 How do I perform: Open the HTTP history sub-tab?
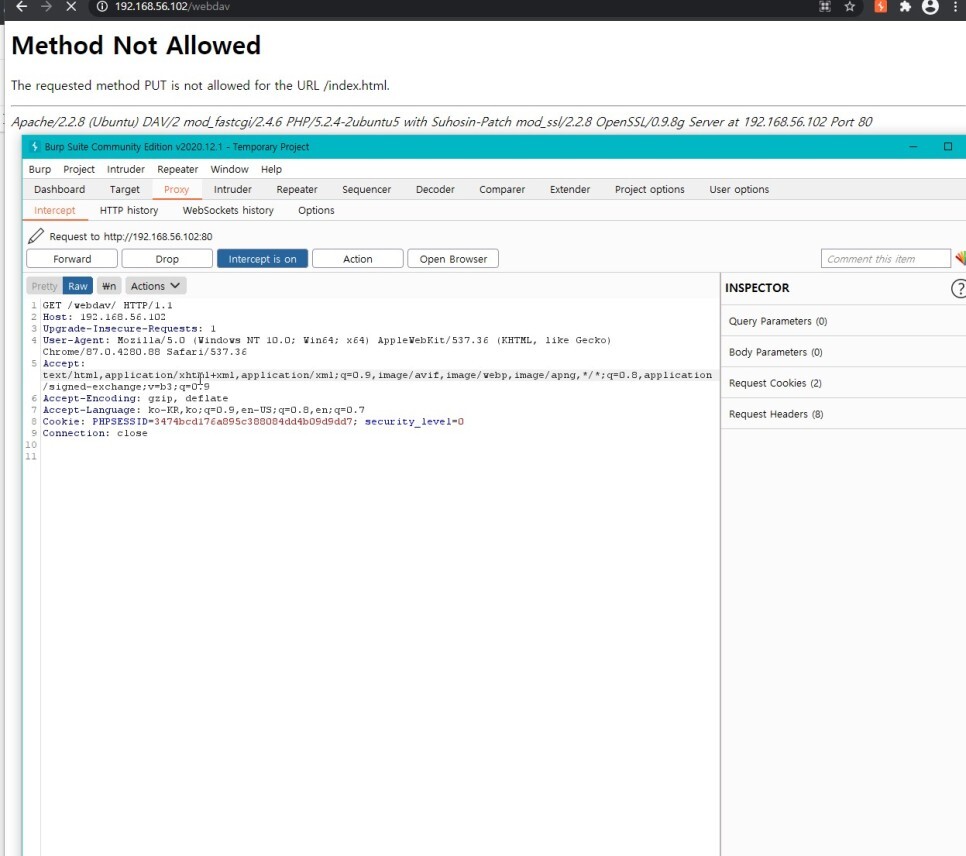(129, 210)
